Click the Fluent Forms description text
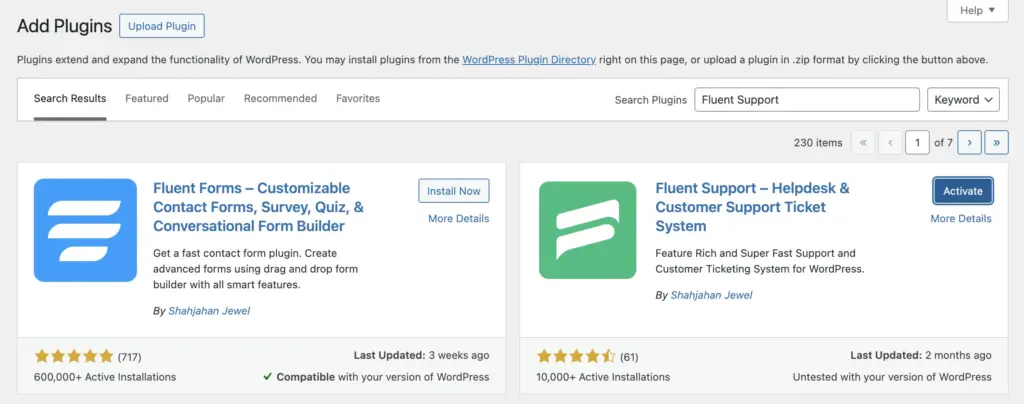The height and width of the screenshot is (404, 1024). point(255,269)
